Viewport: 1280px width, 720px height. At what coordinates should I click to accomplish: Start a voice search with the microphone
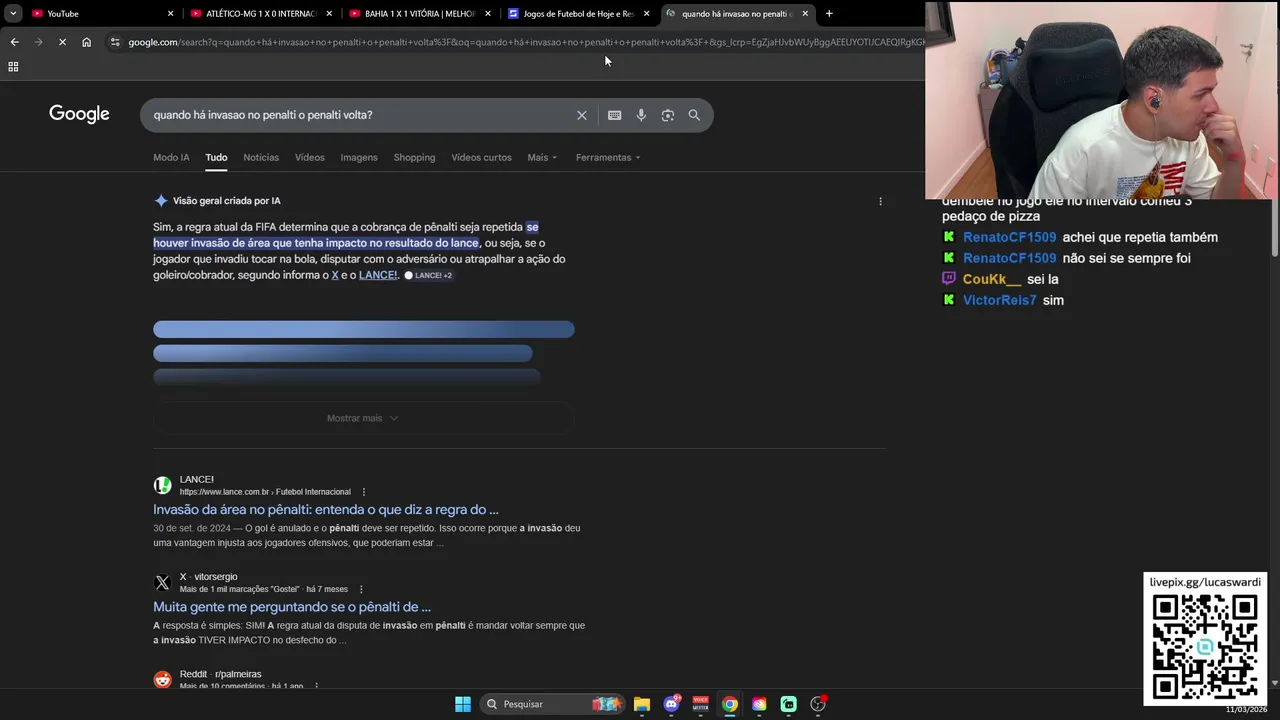point(641,115)
